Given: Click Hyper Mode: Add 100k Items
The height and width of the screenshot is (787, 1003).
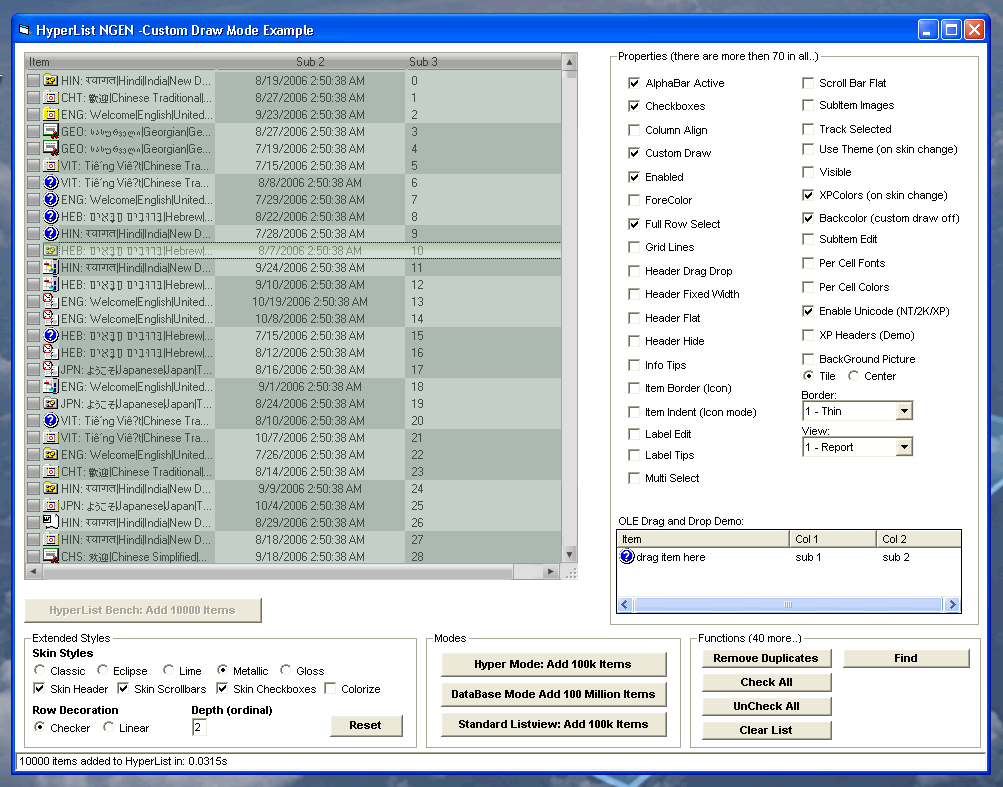Looking at the screenshot, I should pos(553,664).
